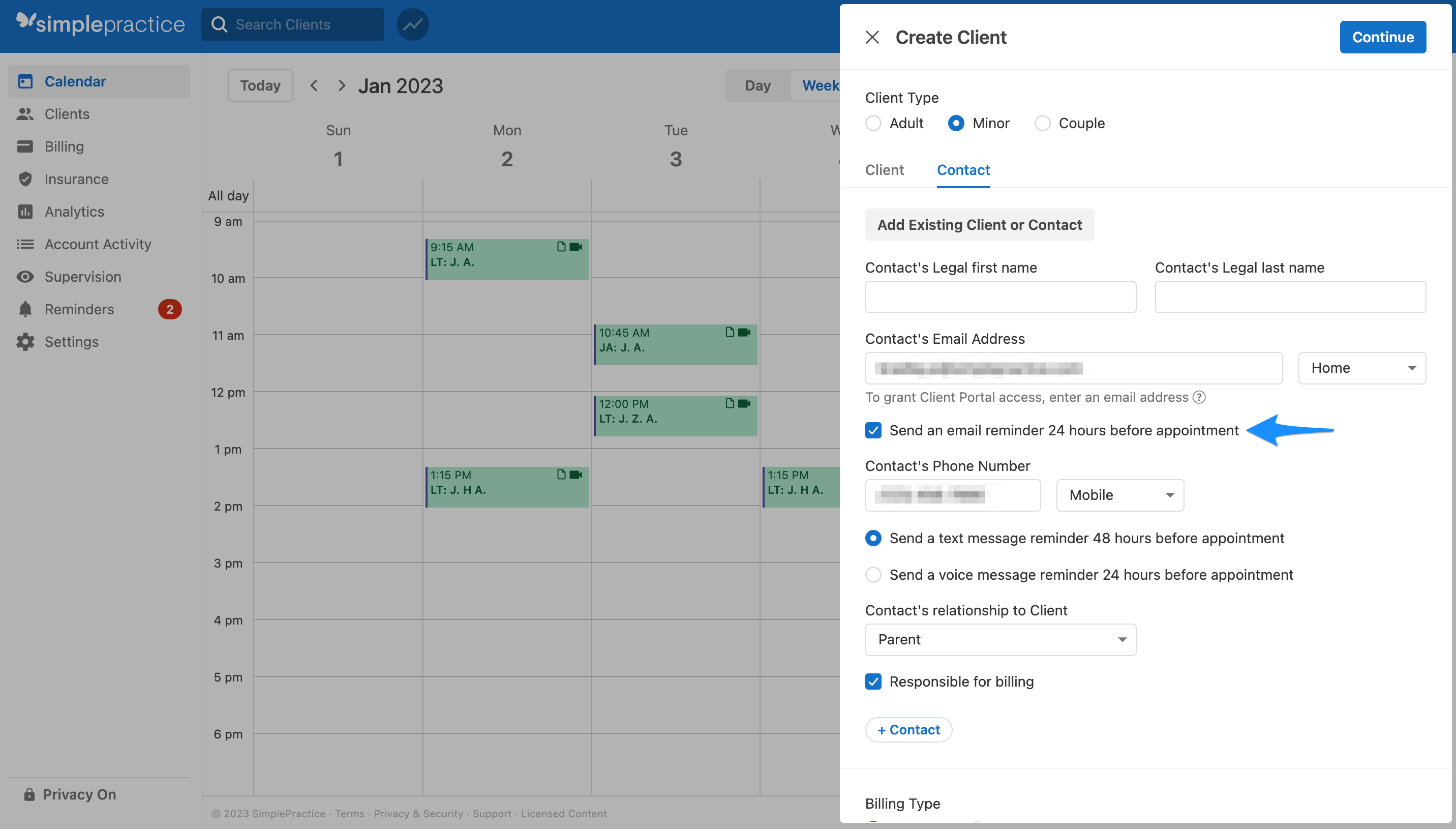Check Reminders with the notification badge
1456x829 pixels.
coord(79,309)
